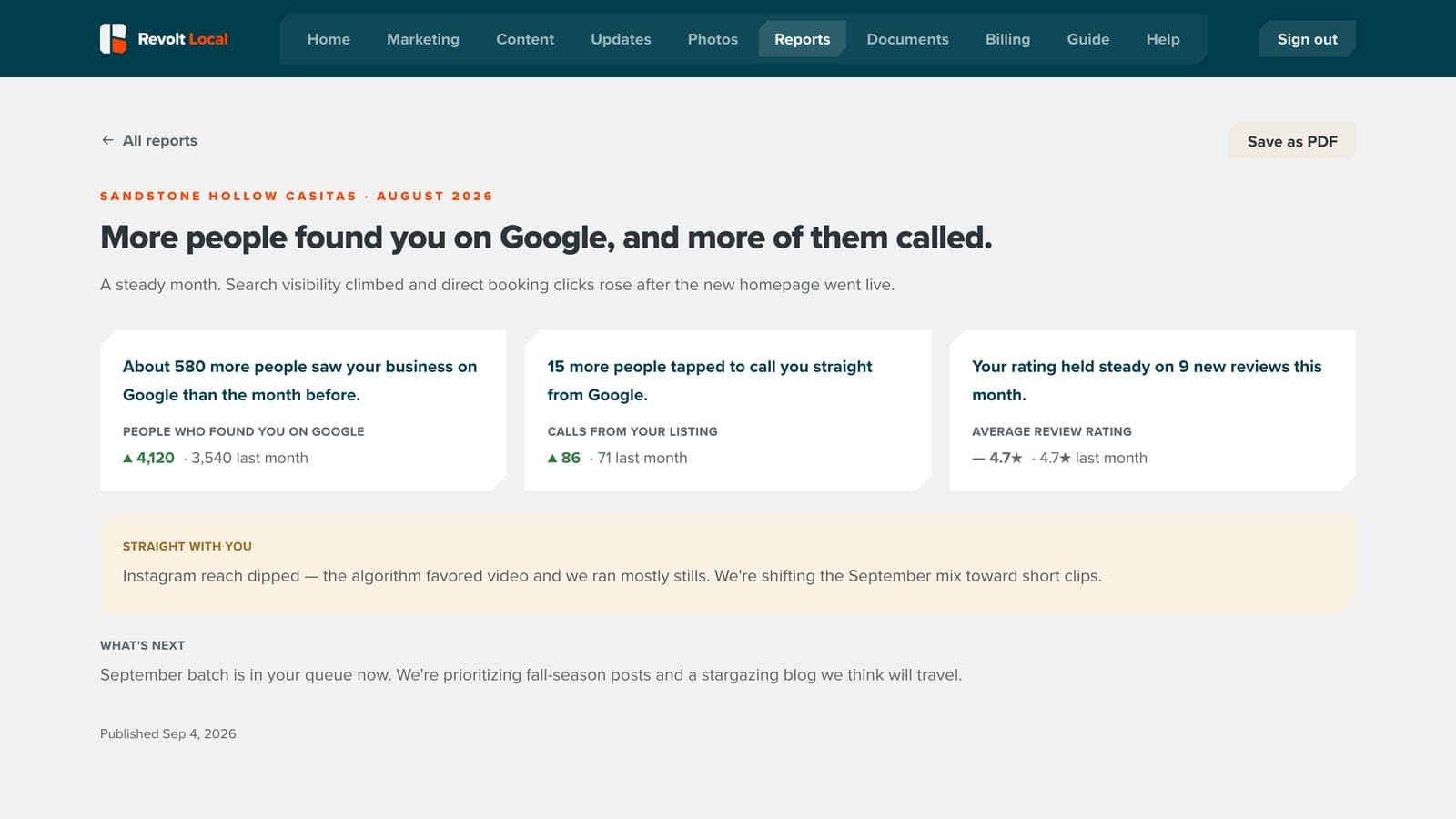Open the Home nav item
This screenshot has width=1456, height=819.
[x=329, y=39]
